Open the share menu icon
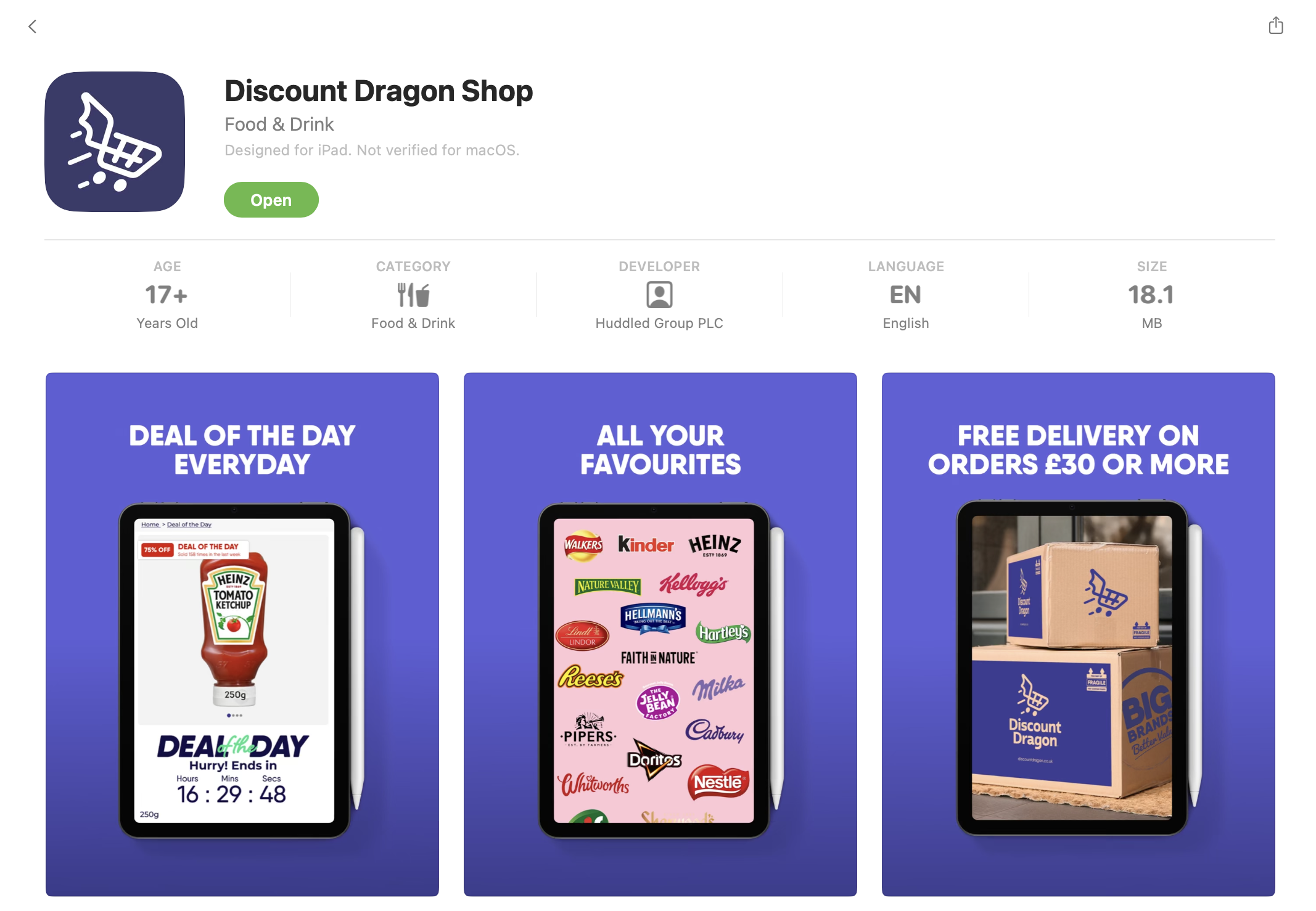 tap(1276, 25)
